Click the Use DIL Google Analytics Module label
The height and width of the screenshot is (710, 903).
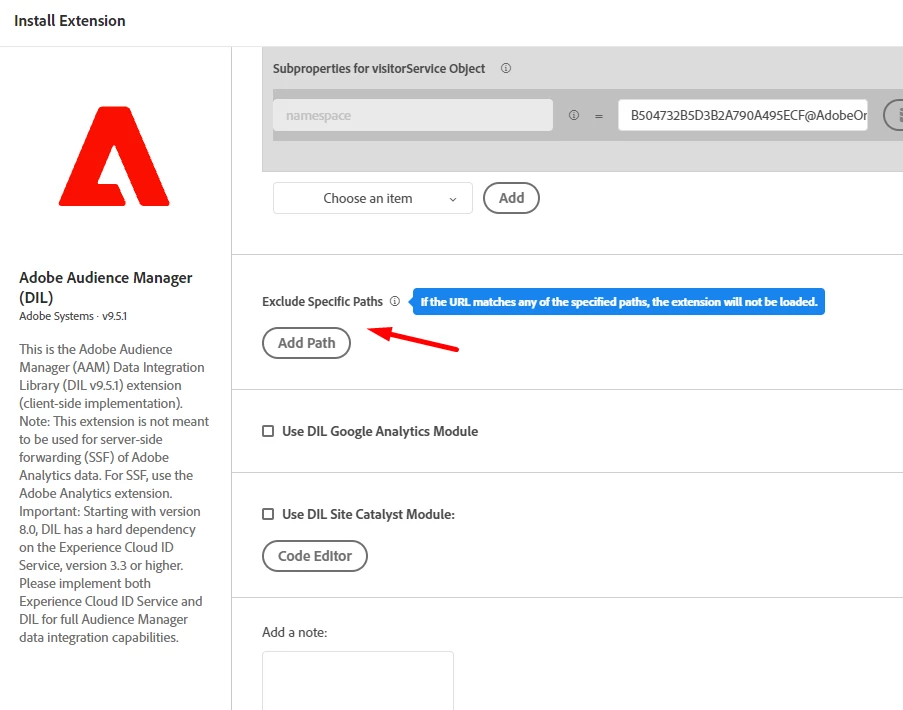[x=380, y=431]
